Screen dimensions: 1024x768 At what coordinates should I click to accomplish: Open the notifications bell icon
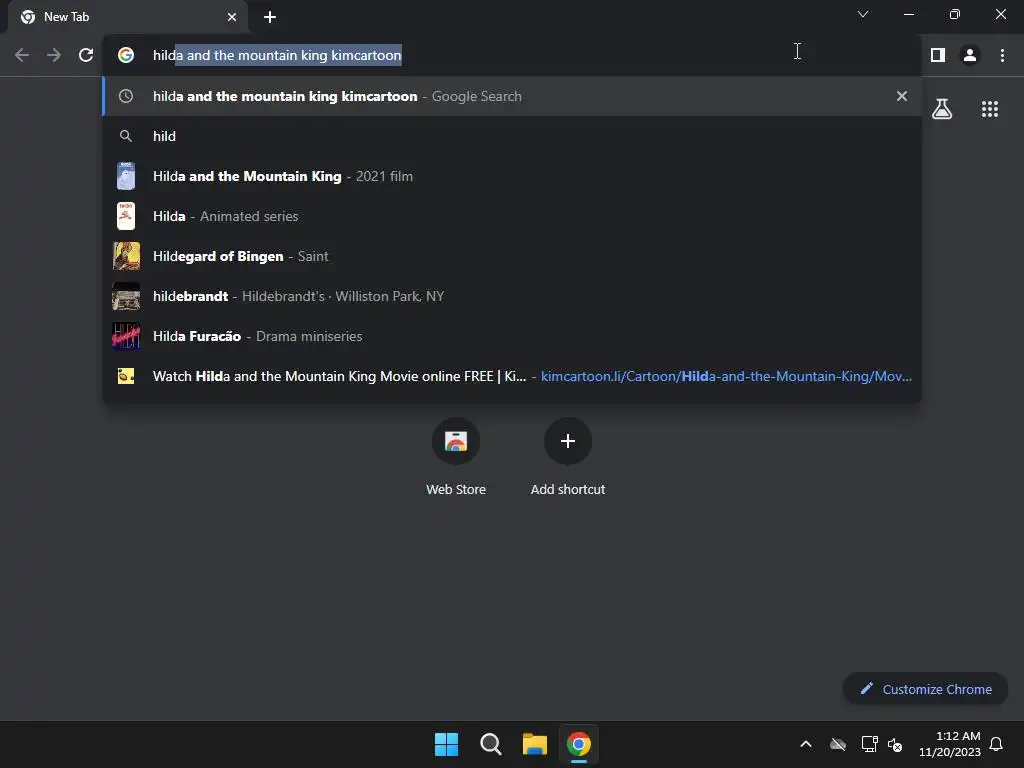click(996, 744)
